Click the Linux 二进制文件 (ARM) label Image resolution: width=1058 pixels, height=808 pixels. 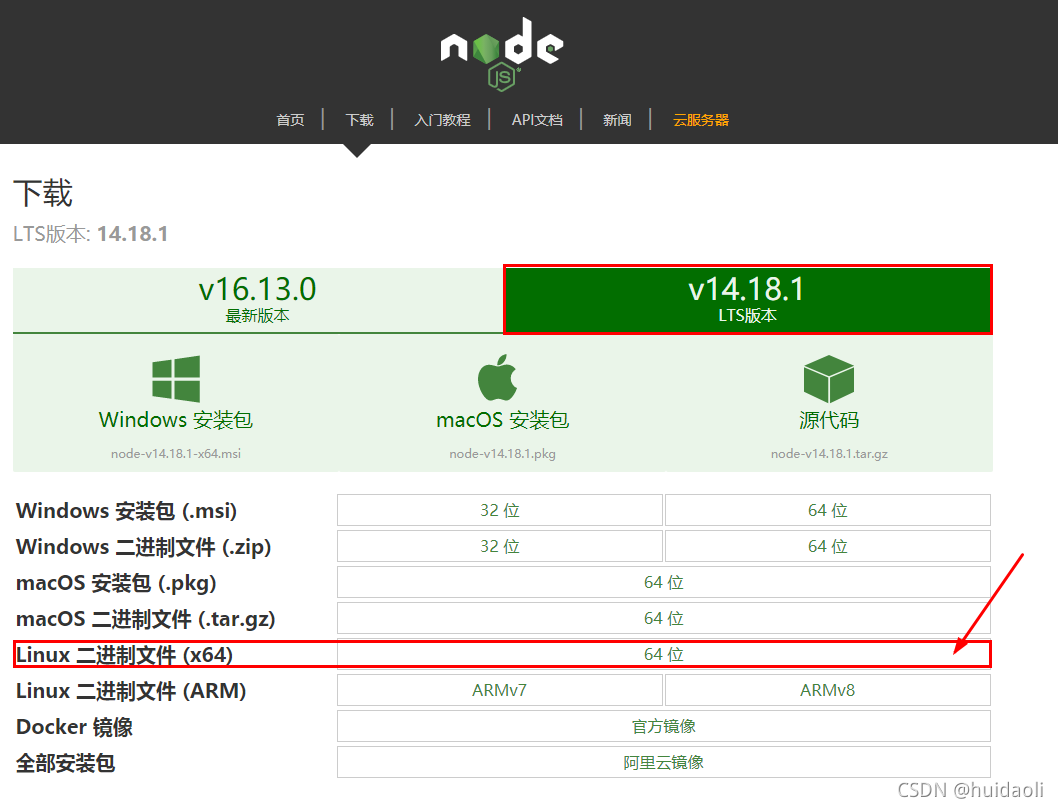(131, 691)
